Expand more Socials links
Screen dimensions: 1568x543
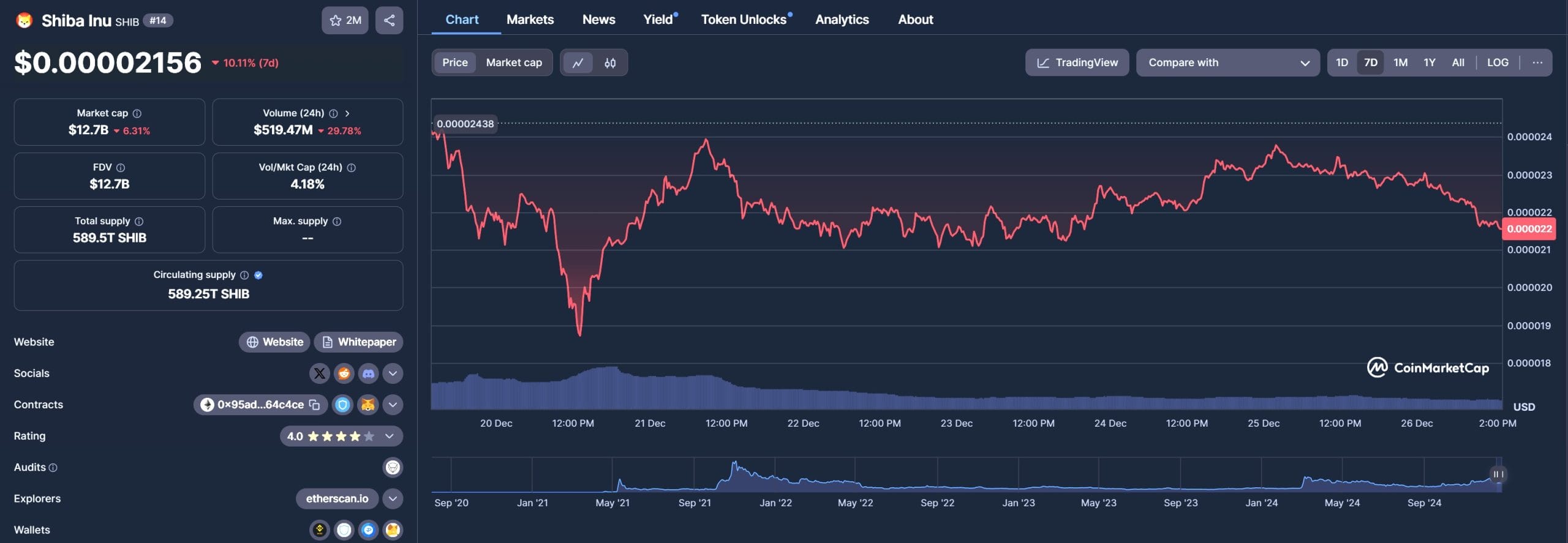point(393,373)
